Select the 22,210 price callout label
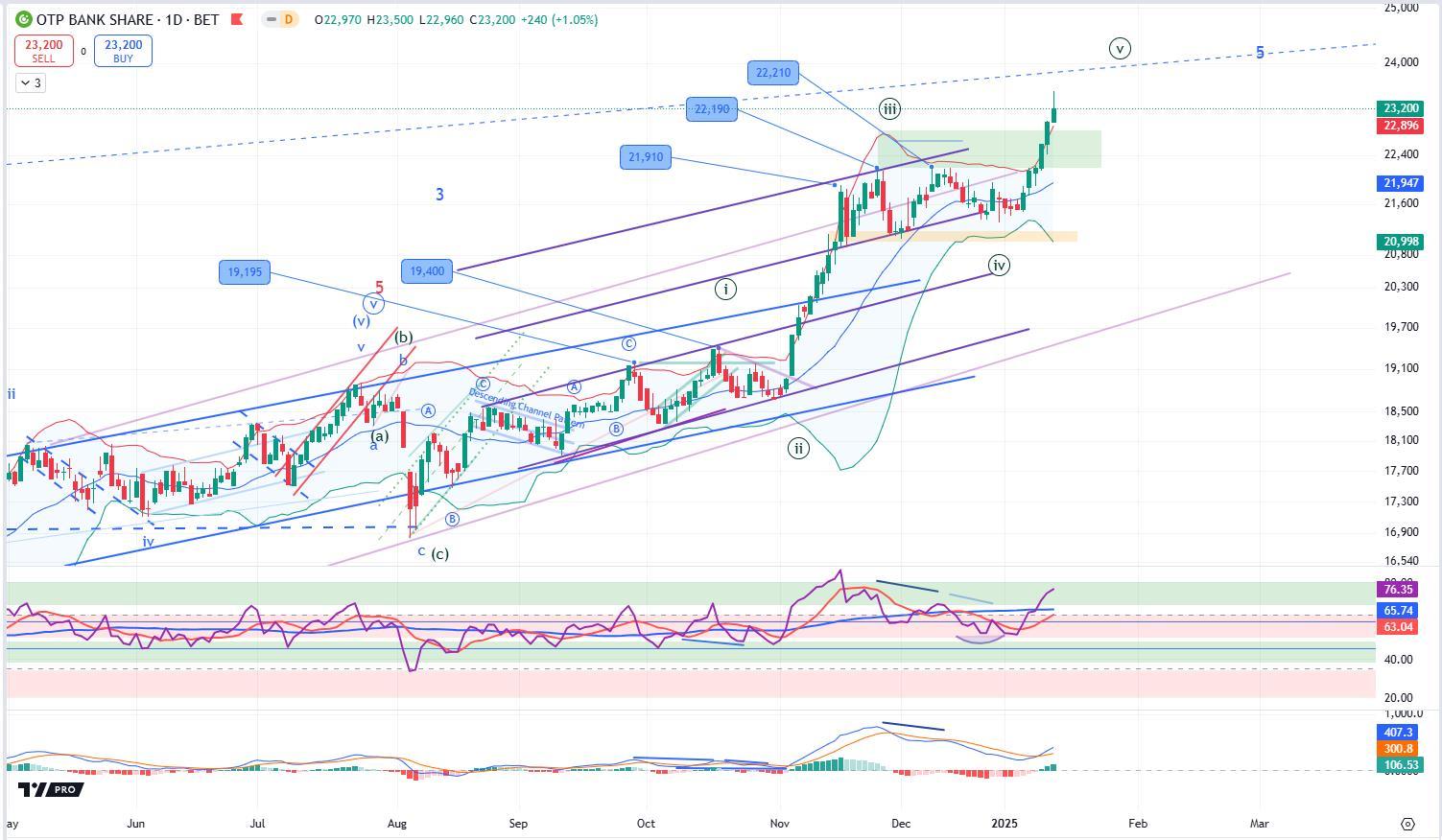This screenshot has height=840, width=1442. (773, 72)
